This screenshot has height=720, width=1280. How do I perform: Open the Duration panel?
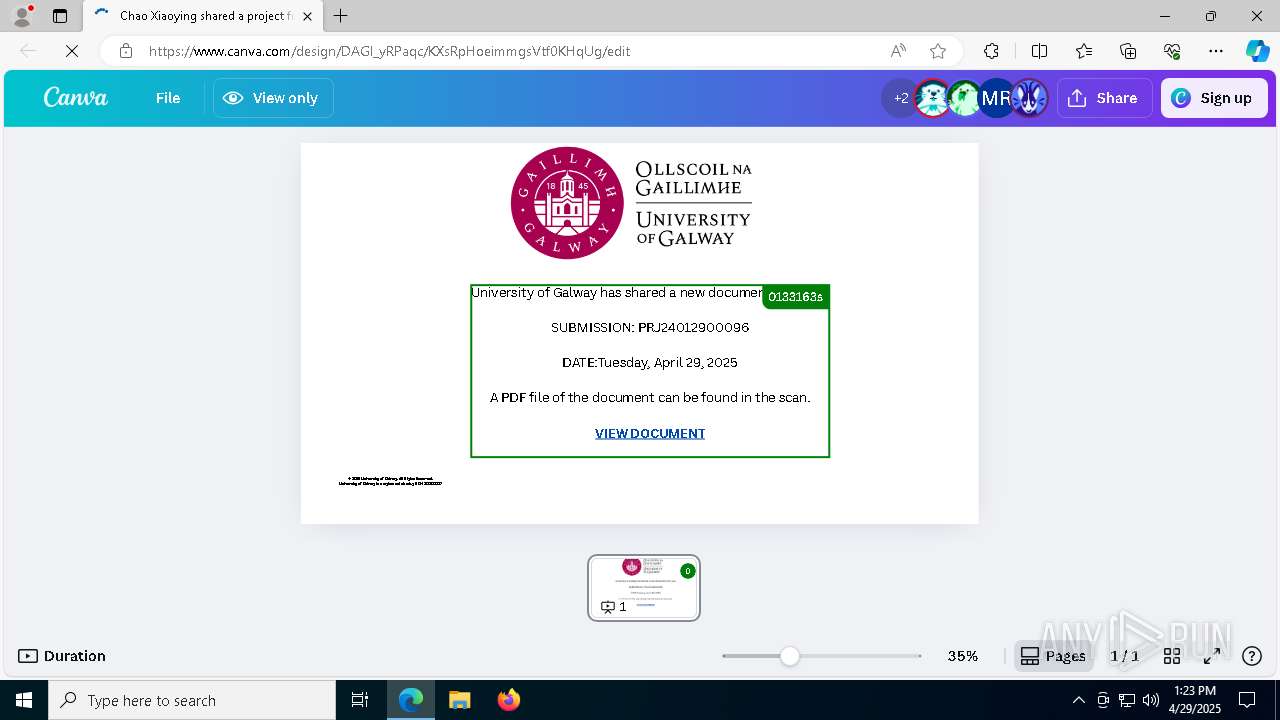(62, 656)
